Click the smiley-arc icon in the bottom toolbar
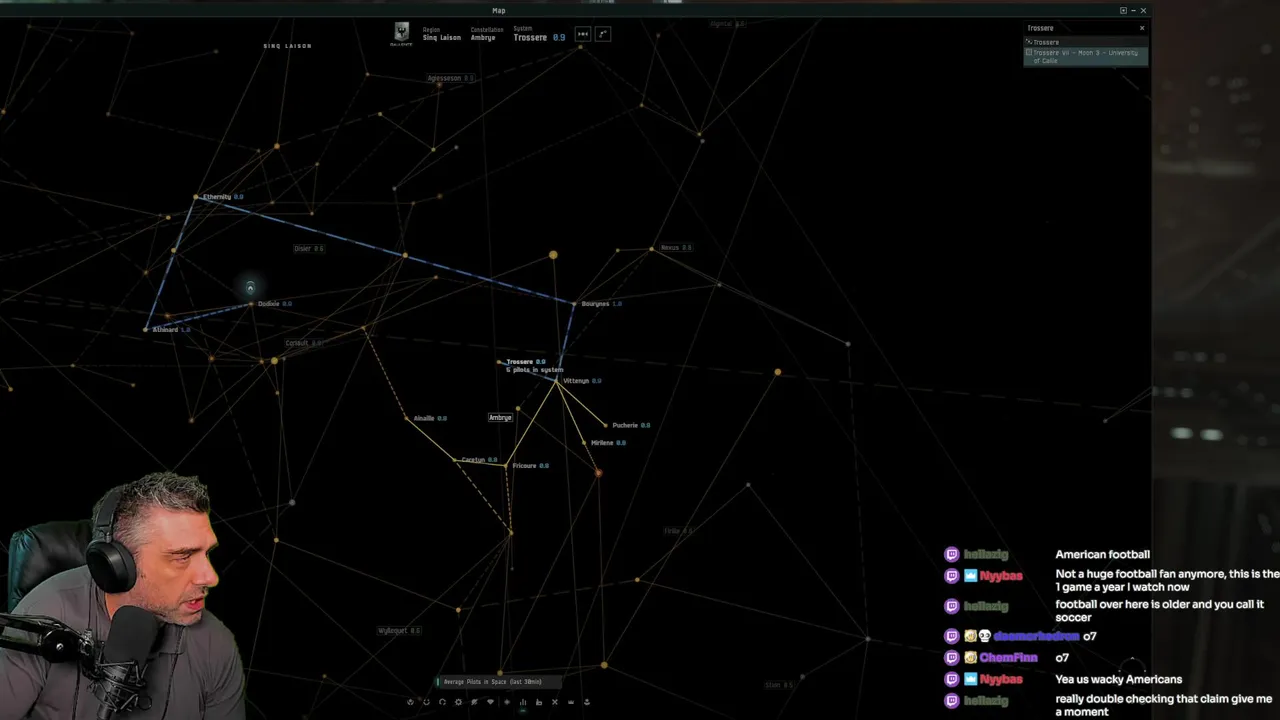Screen dimensions: 1280x720 point(426,702)
